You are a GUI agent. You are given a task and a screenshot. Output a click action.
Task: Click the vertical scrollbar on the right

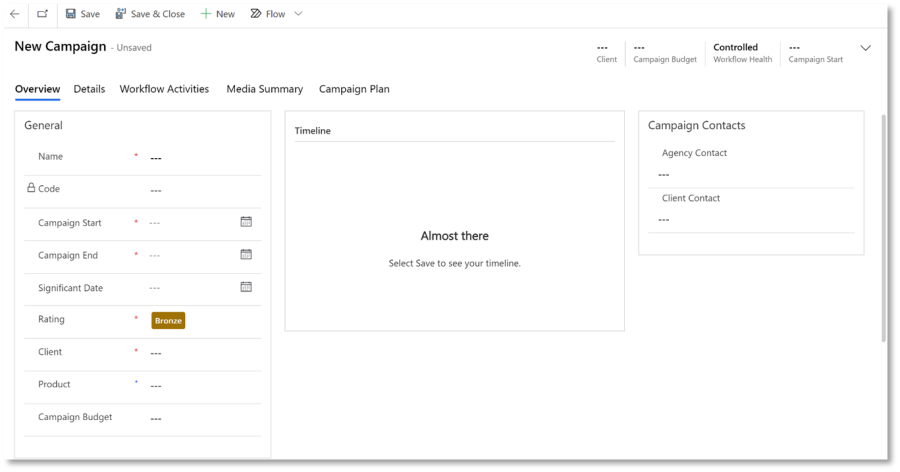coord(883,230)
